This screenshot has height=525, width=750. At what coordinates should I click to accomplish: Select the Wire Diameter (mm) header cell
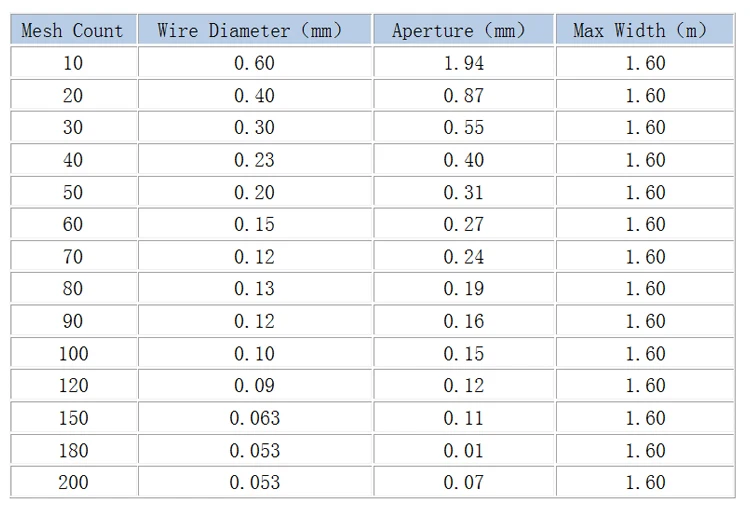point(255,30)
